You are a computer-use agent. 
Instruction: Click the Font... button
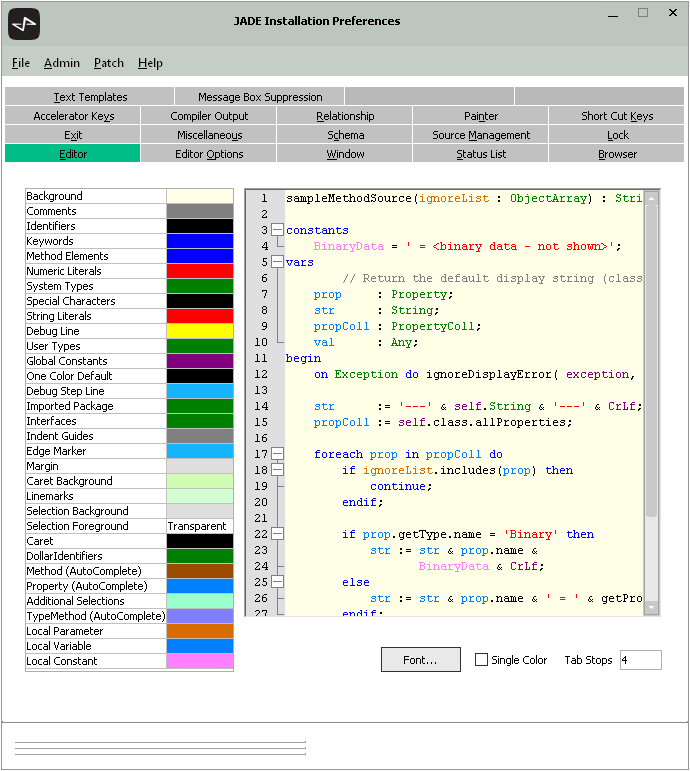[x=420, y=660]
